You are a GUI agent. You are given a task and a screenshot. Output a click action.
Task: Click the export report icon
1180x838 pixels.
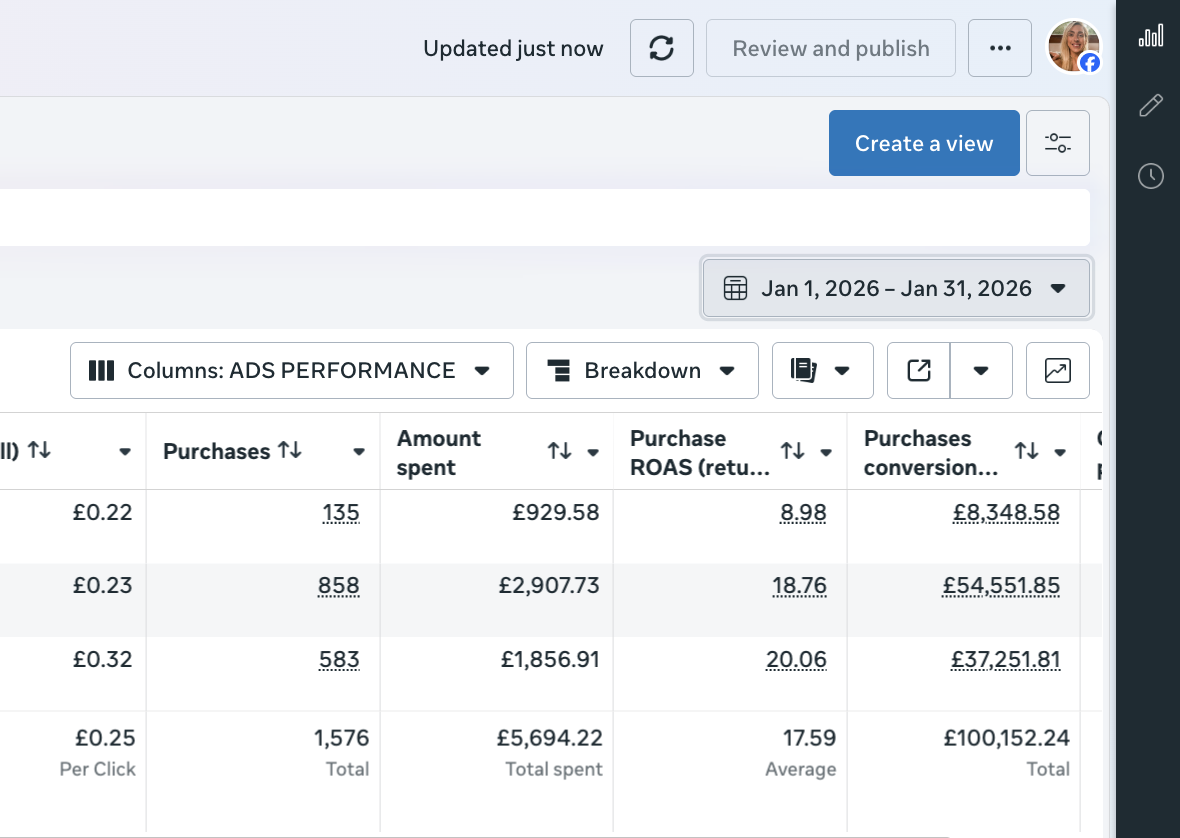coord(918,371)
